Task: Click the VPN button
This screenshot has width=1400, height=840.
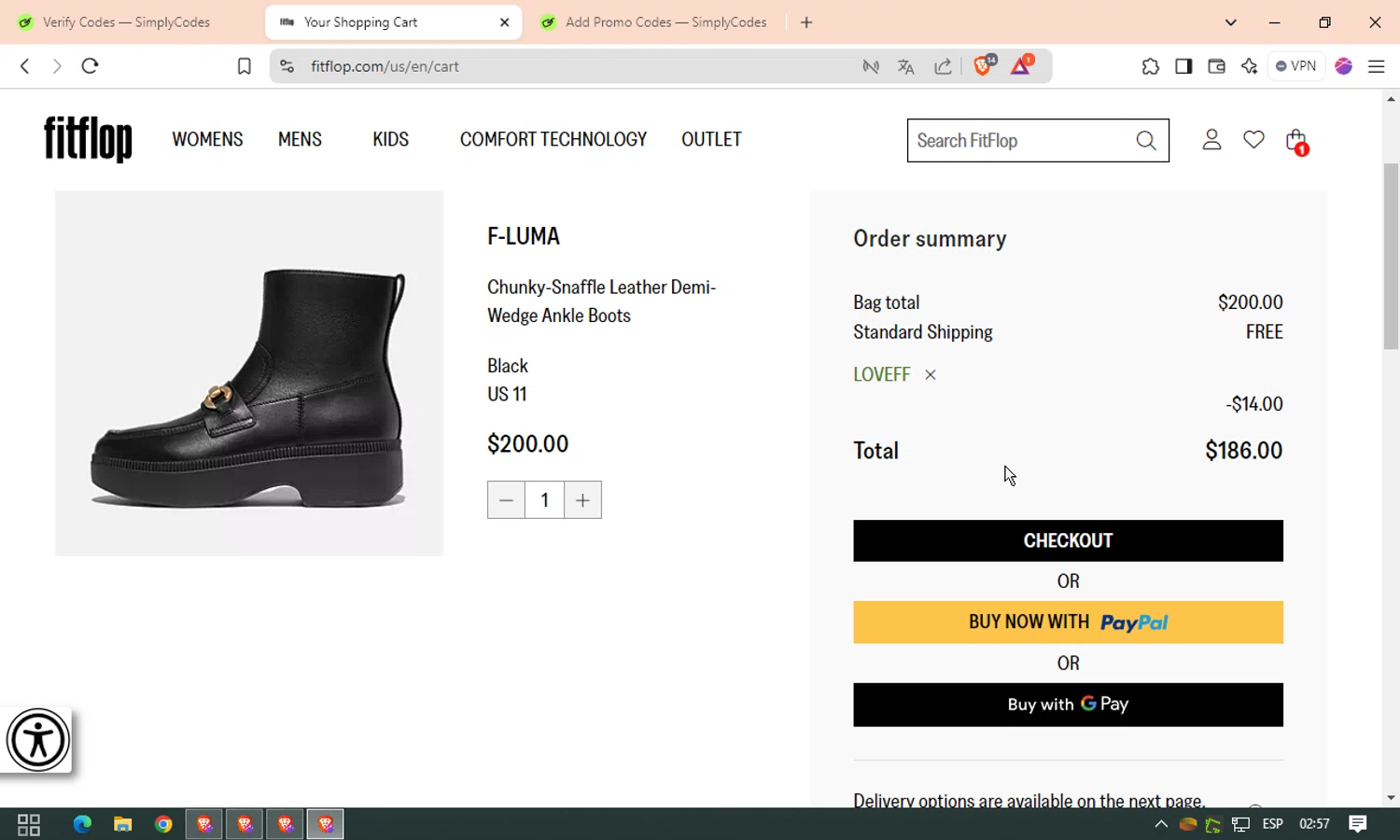Action: [1295, 66]
